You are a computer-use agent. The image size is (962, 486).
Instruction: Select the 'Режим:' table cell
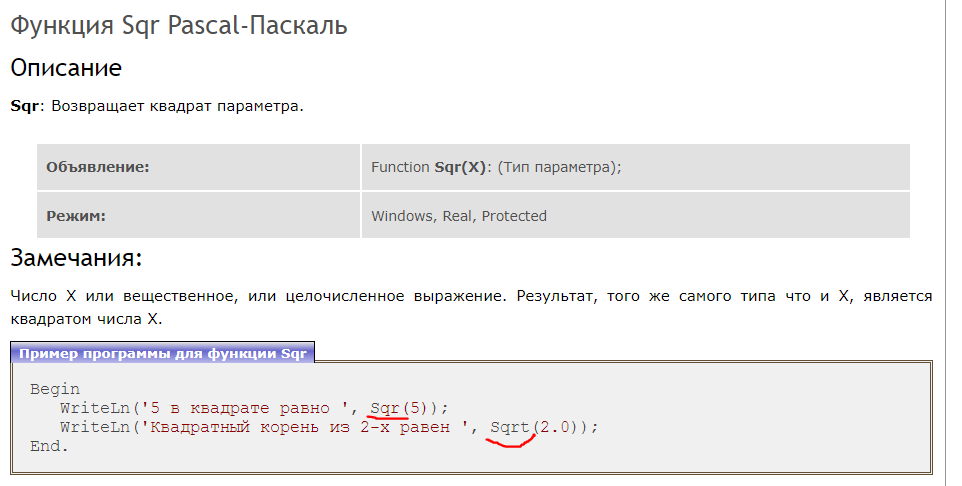[198, 215]
